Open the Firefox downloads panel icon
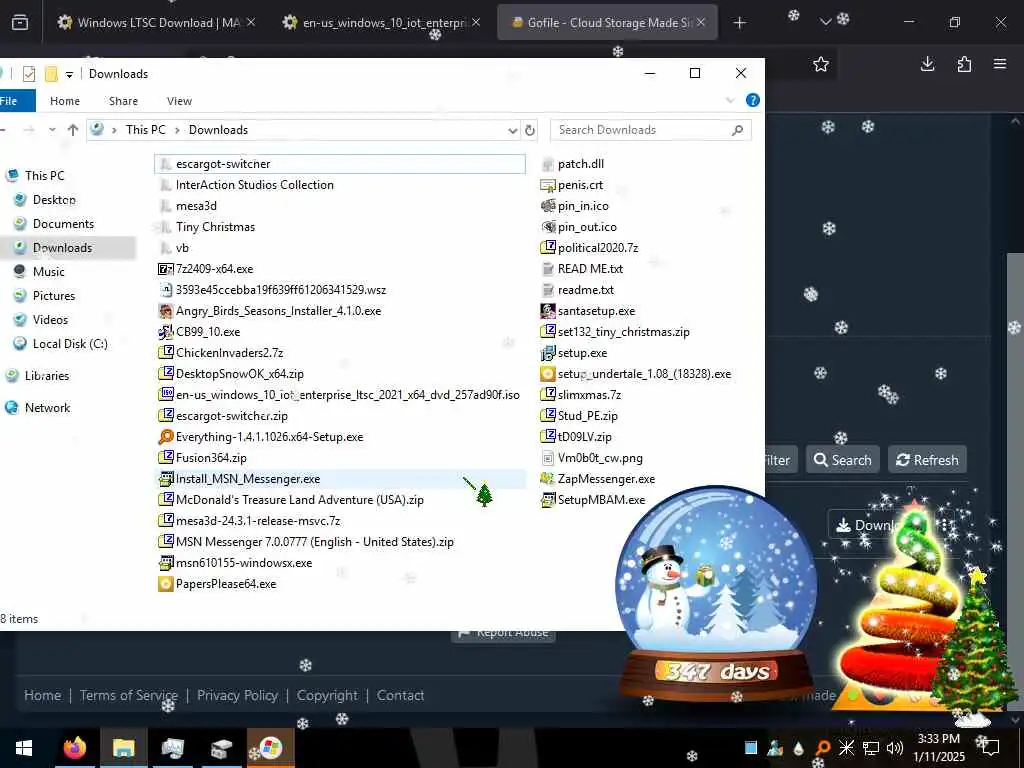Image resolution: width=1024 pixels, height=768 pixels. (x=927, y=64)
